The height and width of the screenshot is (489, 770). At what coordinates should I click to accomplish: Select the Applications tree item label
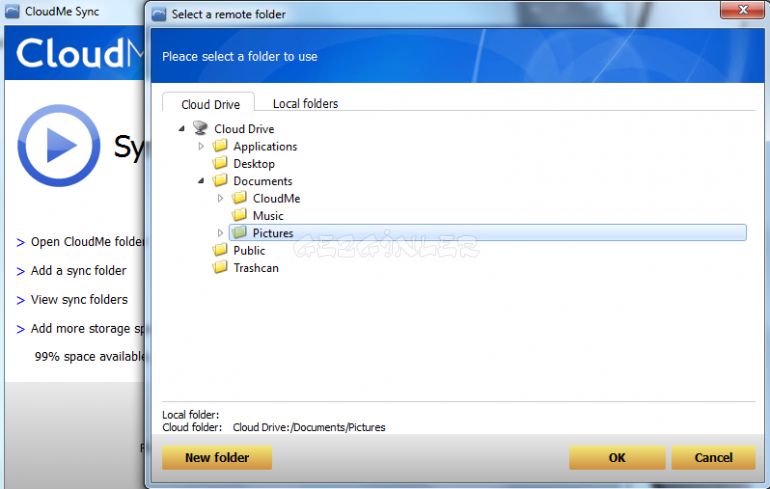pos(265,146)
